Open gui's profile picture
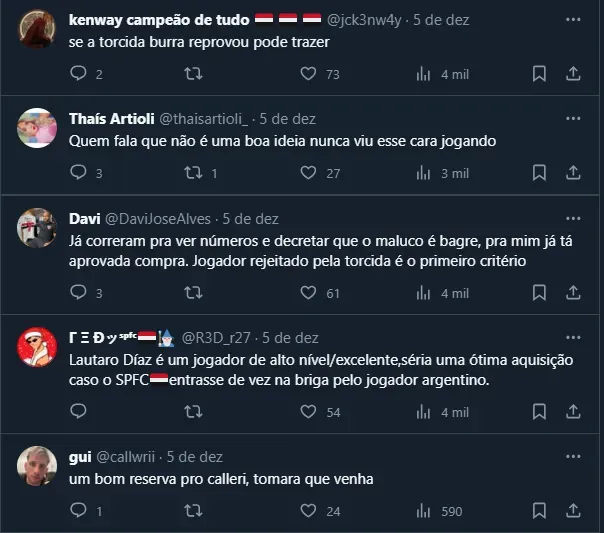Image resolution: width=604 pixels, height=533 pixels. 37,466
